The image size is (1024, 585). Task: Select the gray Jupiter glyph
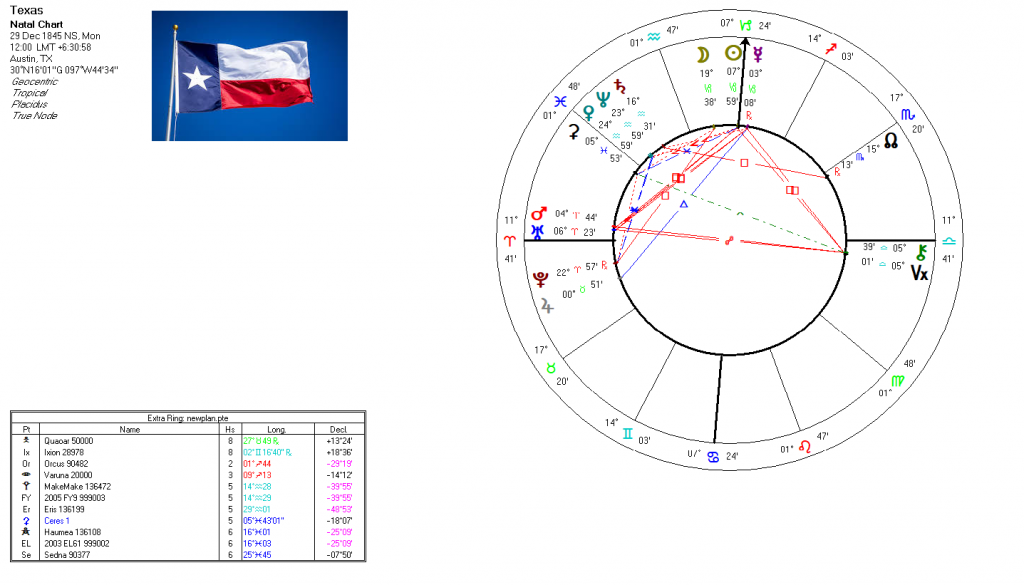pos(546,306)
